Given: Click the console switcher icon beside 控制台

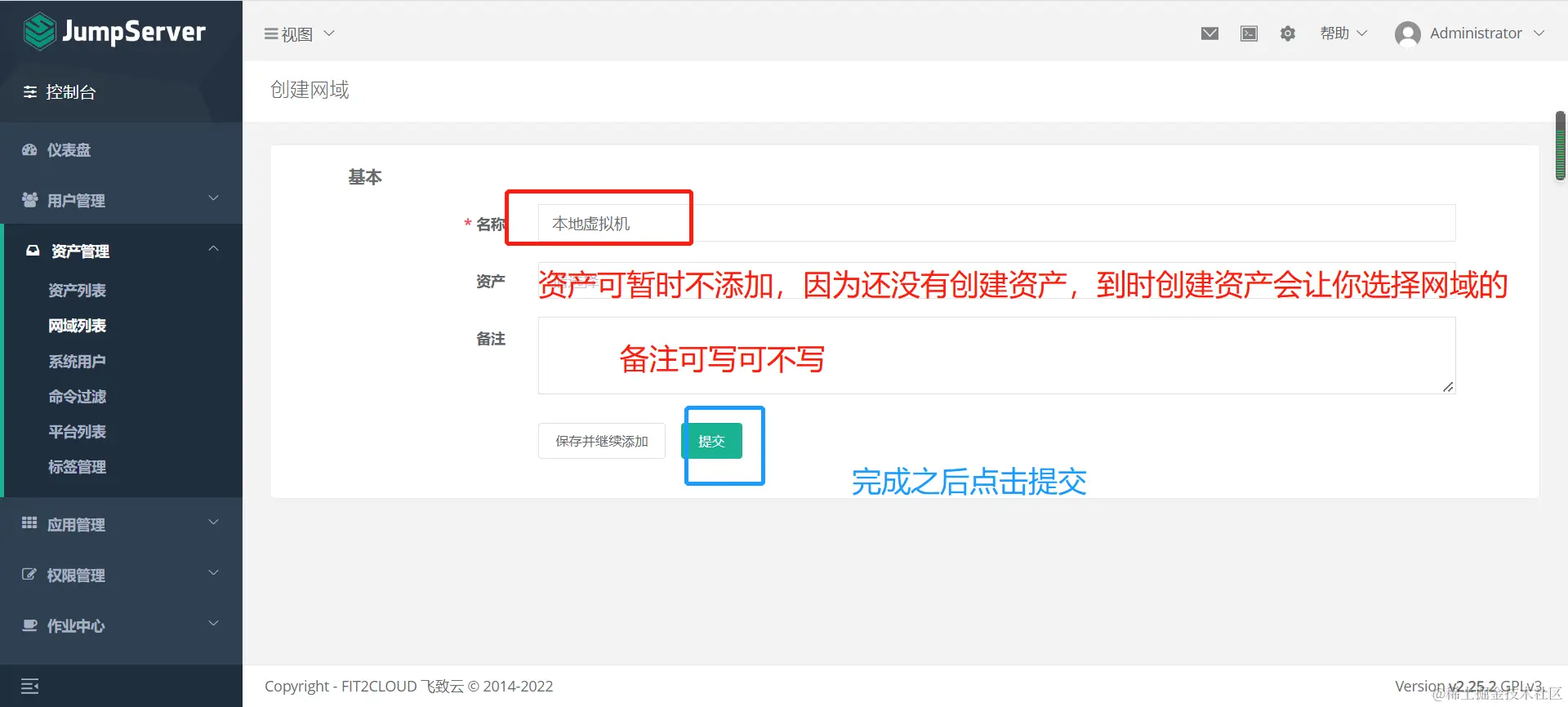Looking at the screenshot, I should click(x=30, y=91).
